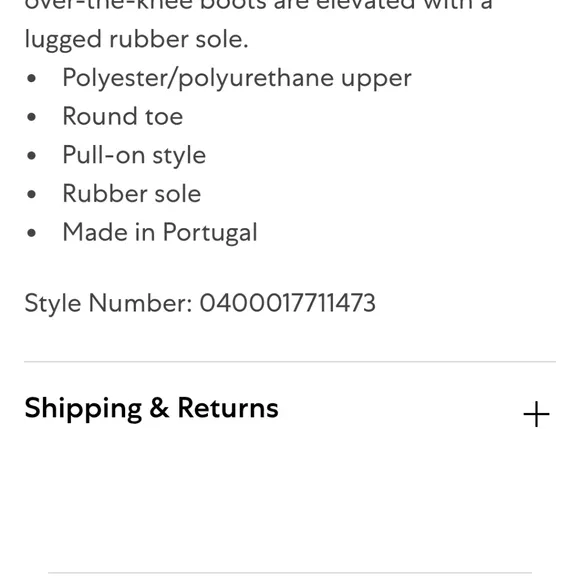The image size is (580, 580).
Task: Click the word 'Portugal' in the list
Action: (210, 233)
